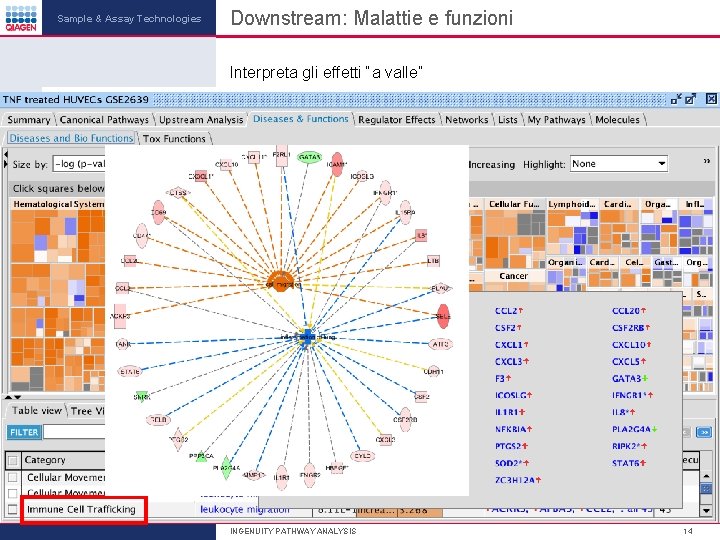The height and width of the screenshot is (540, 720).
Task: Select Immune Cell Trafficking category text
Action: 81,509
